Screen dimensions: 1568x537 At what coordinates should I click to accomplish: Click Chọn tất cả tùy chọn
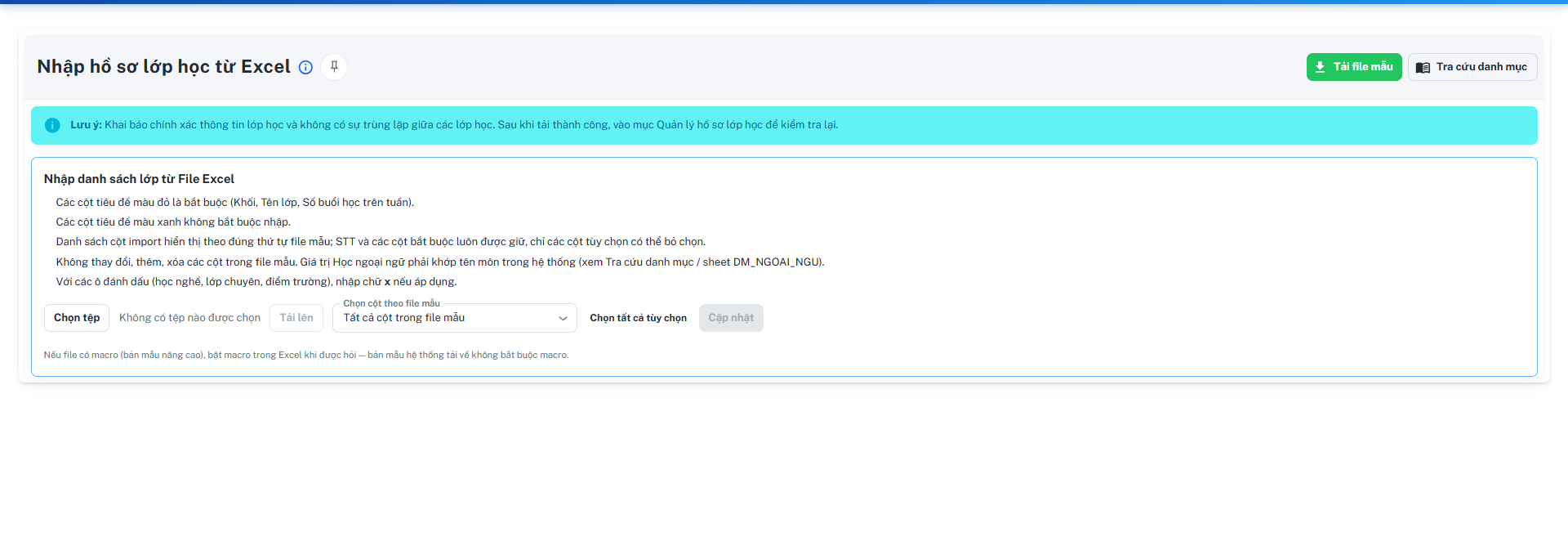[639, 318]
